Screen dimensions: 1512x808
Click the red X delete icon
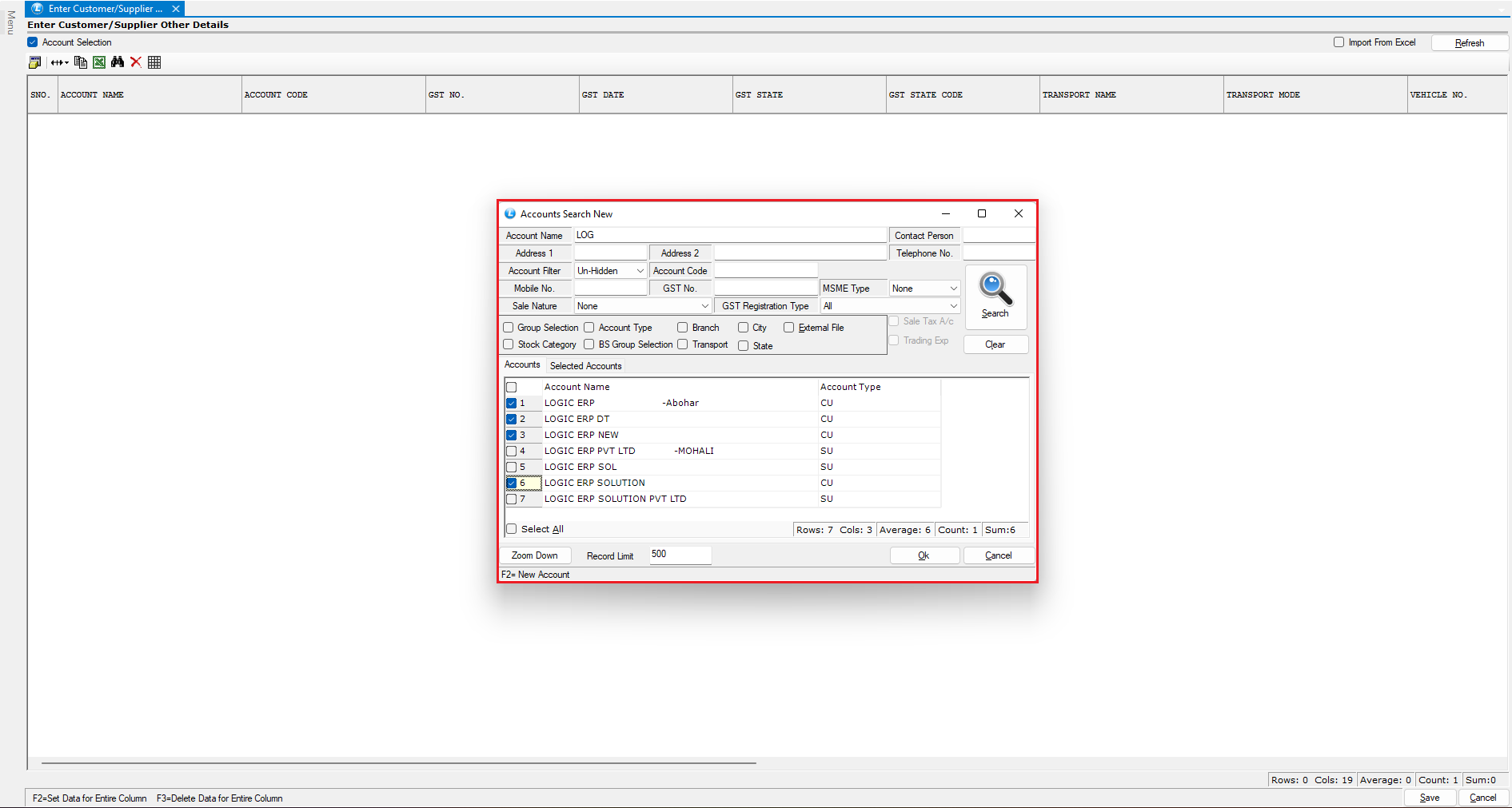click(136, 62)
